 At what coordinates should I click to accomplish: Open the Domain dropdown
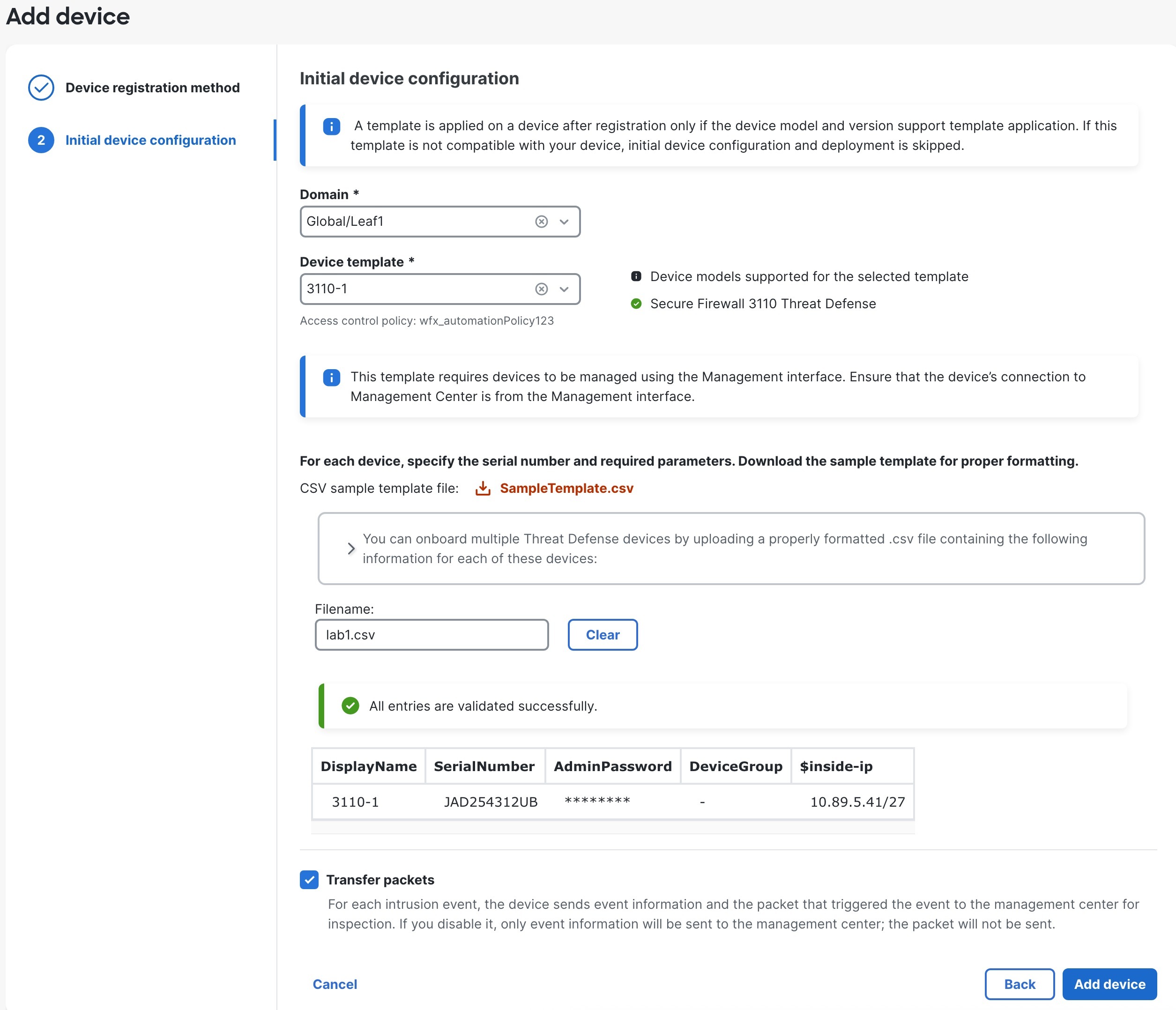pyautogui.click(x=564, y=221)
